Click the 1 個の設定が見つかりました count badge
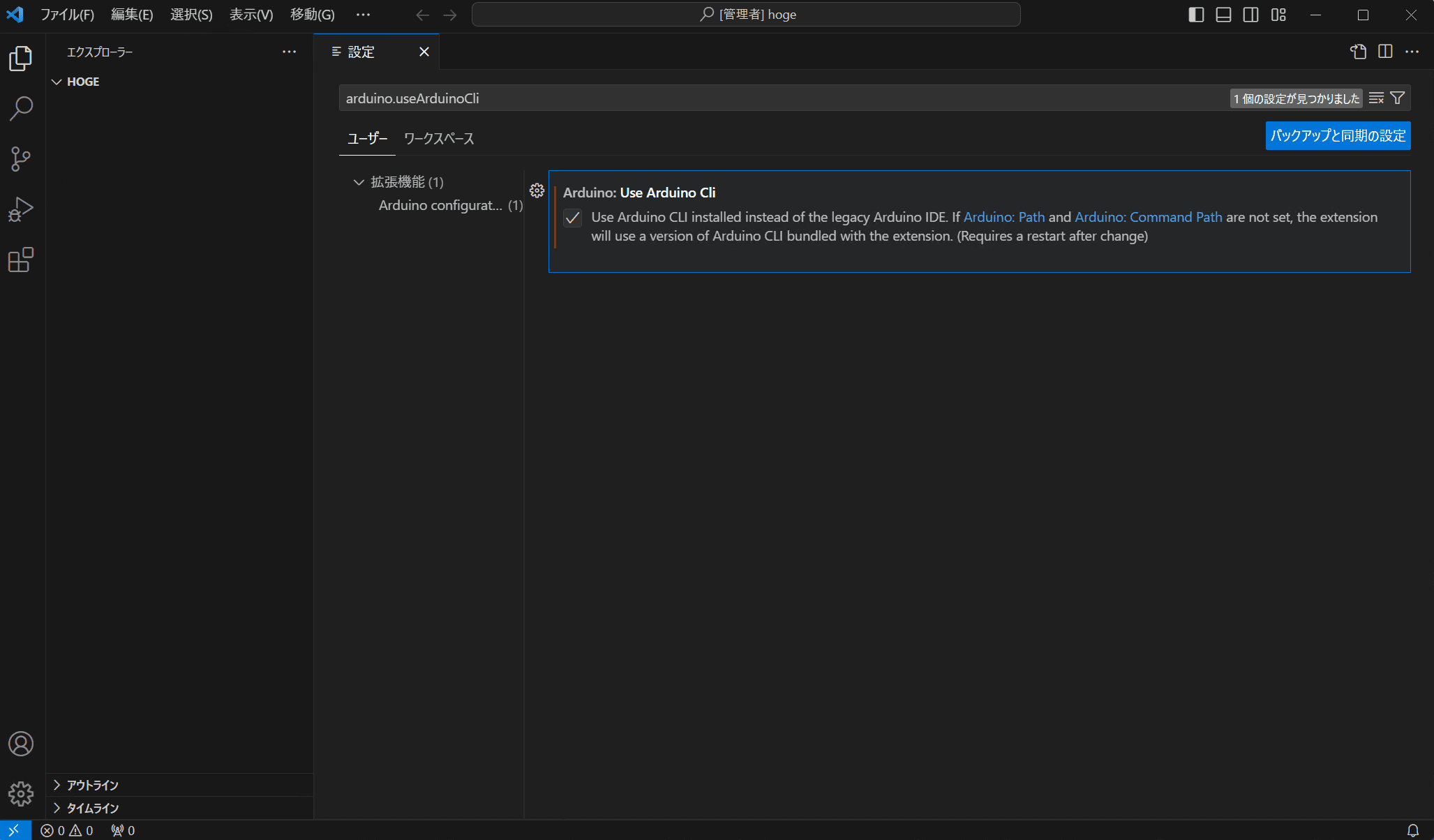 [x=1296, y=98]
